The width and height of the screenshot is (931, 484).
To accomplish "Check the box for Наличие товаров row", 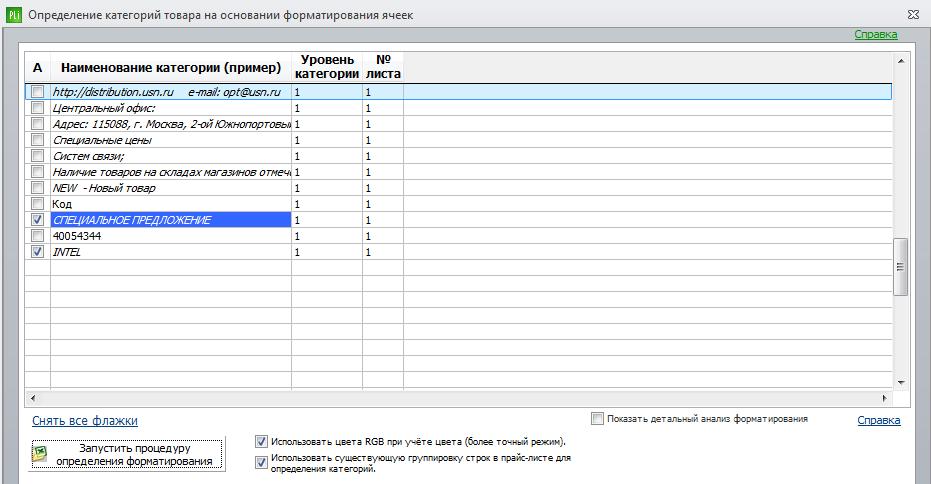I will click(37, 172).
